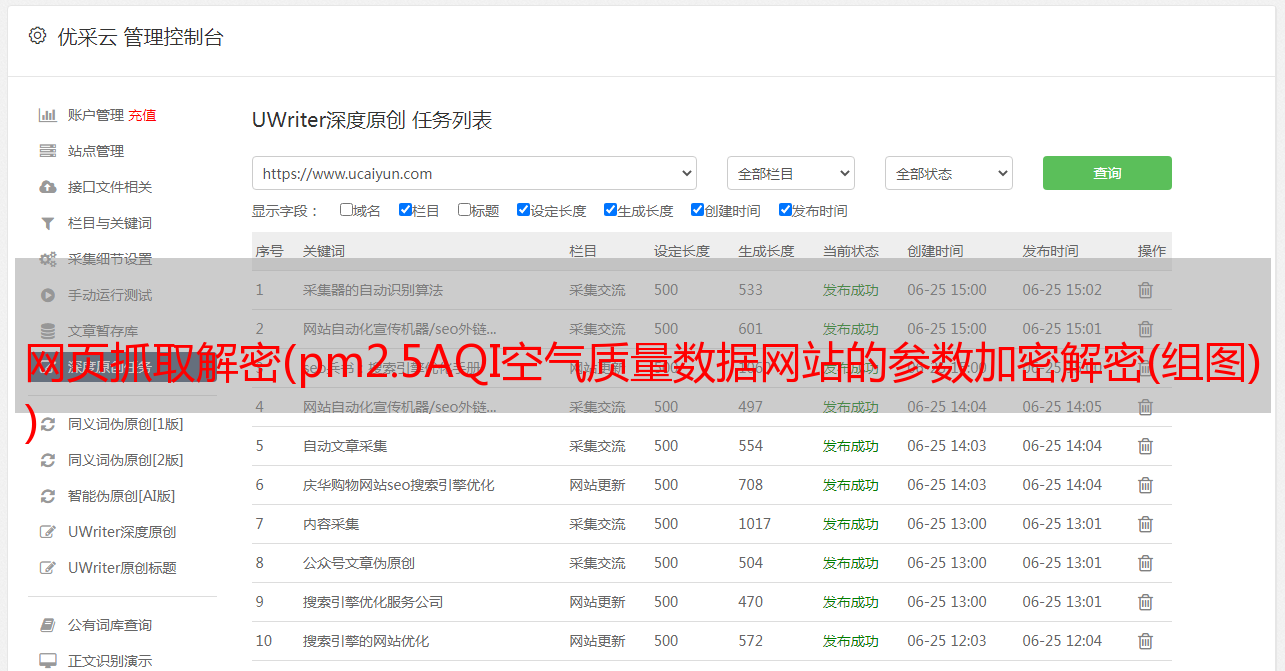This screenshot has width=1285, height=671.
Task: Enable the 域名 display field checkbox
Action: [x=346, y=210]
